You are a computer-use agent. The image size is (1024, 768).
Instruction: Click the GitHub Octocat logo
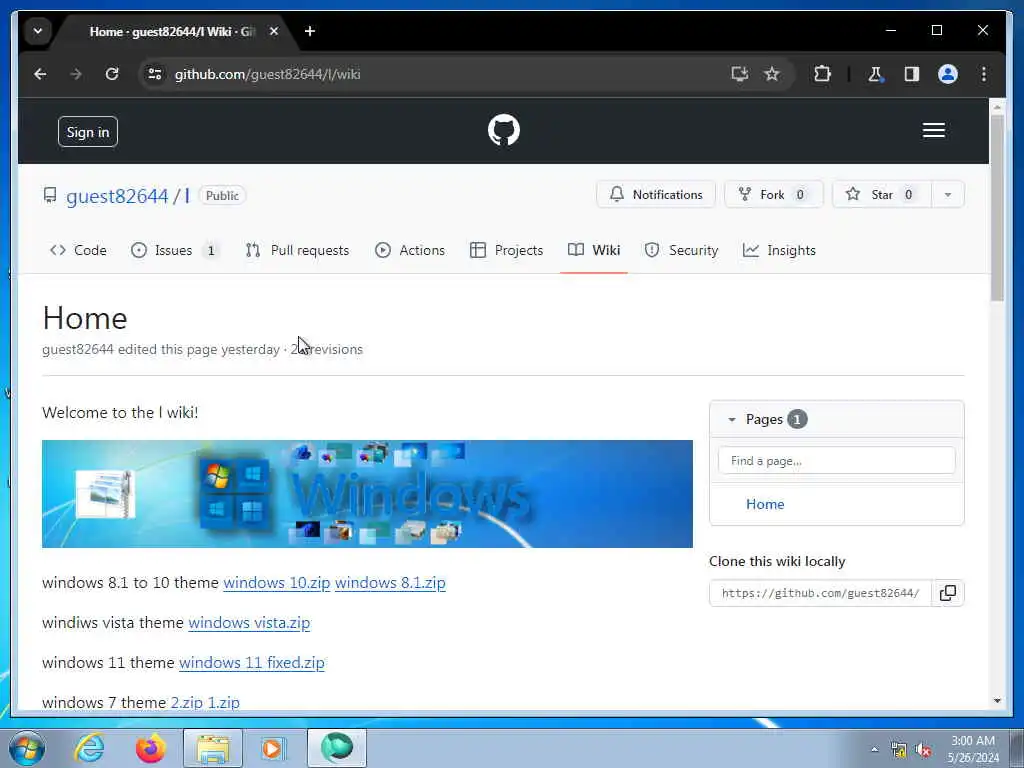(x=504, y=130)
